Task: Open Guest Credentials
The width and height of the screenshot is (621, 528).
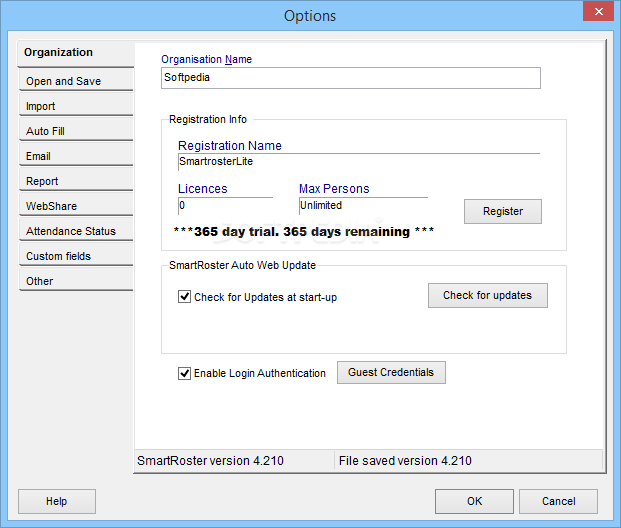Action: click(391, 372)
